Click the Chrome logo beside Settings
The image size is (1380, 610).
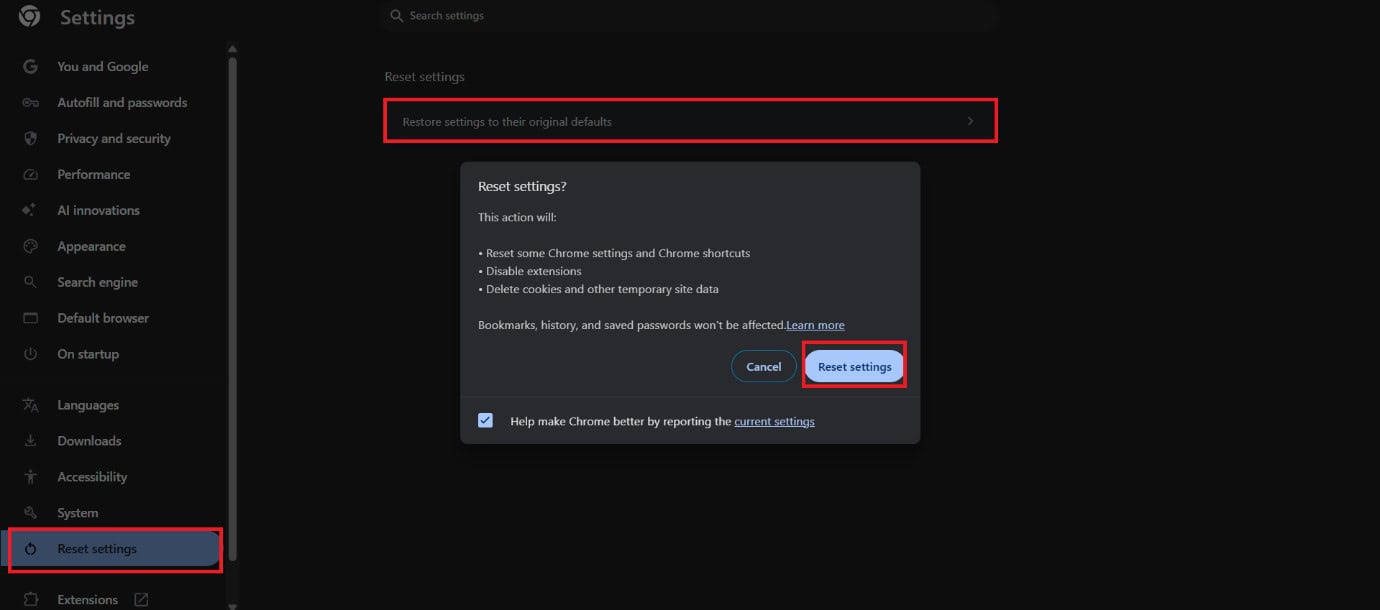[x=30, y=16]
